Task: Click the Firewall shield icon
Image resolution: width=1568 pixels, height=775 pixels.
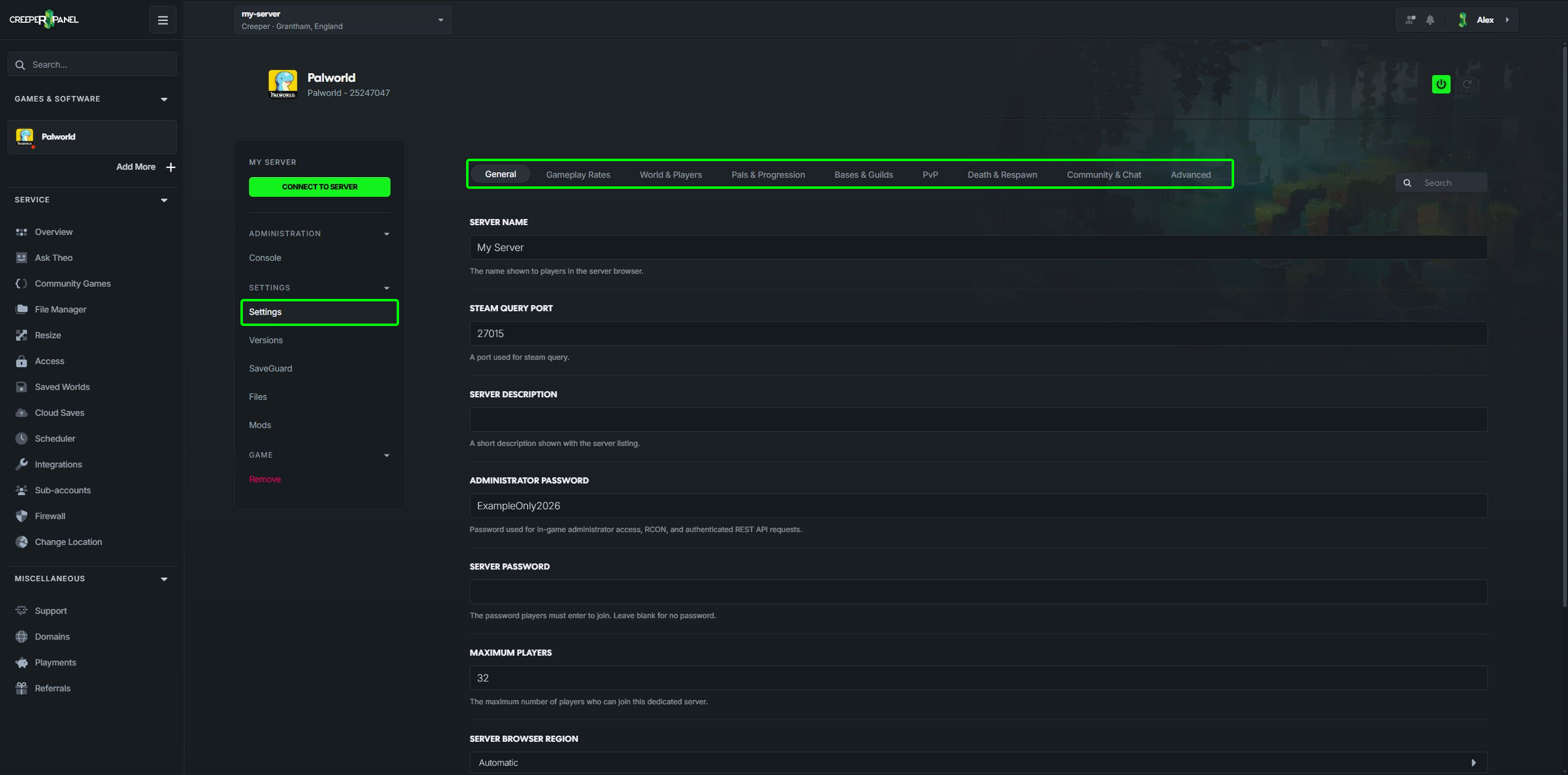Action: click(22, 516)
